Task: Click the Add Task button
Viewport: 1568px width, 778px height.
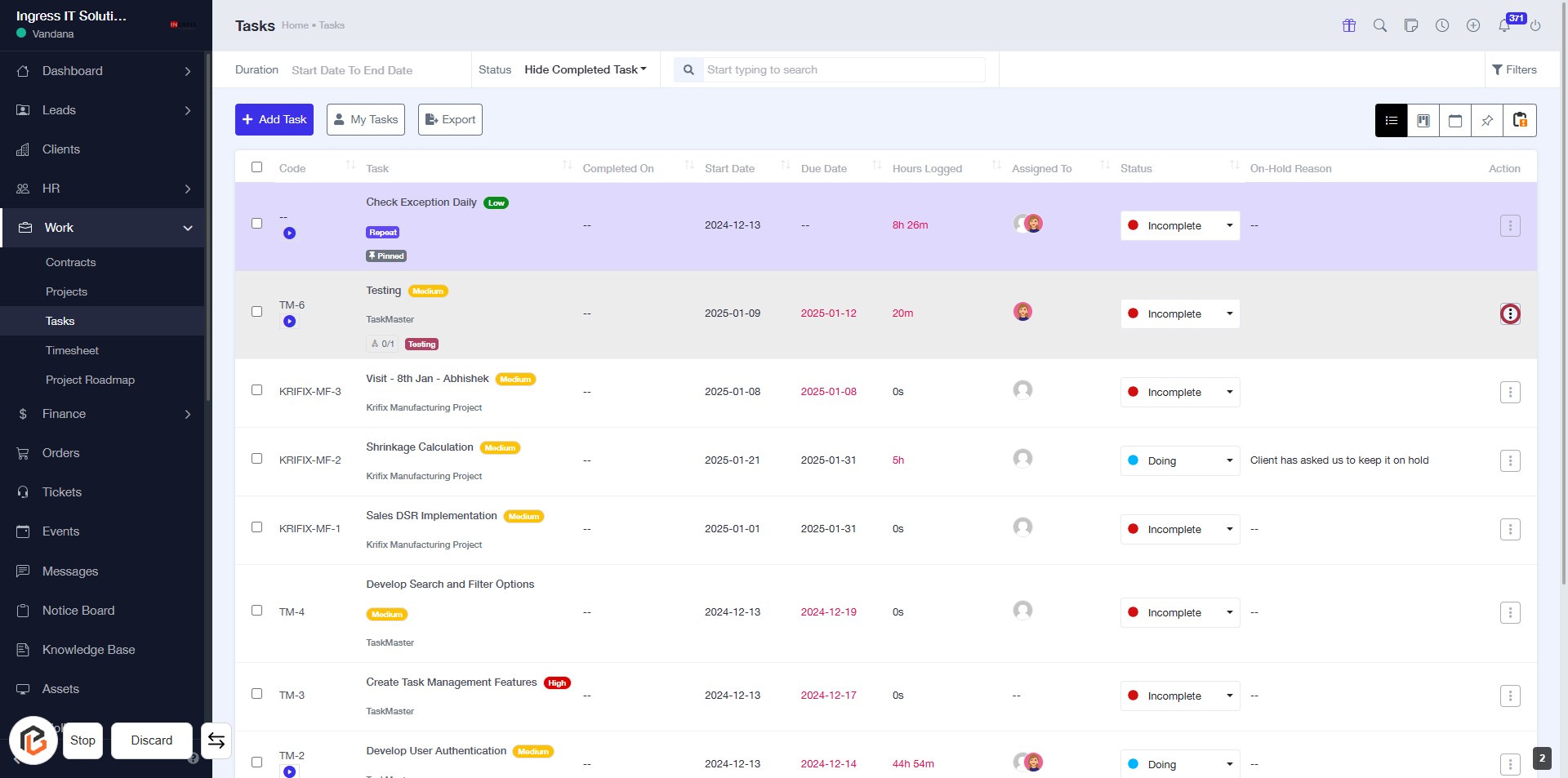Action: pos(274,119)
